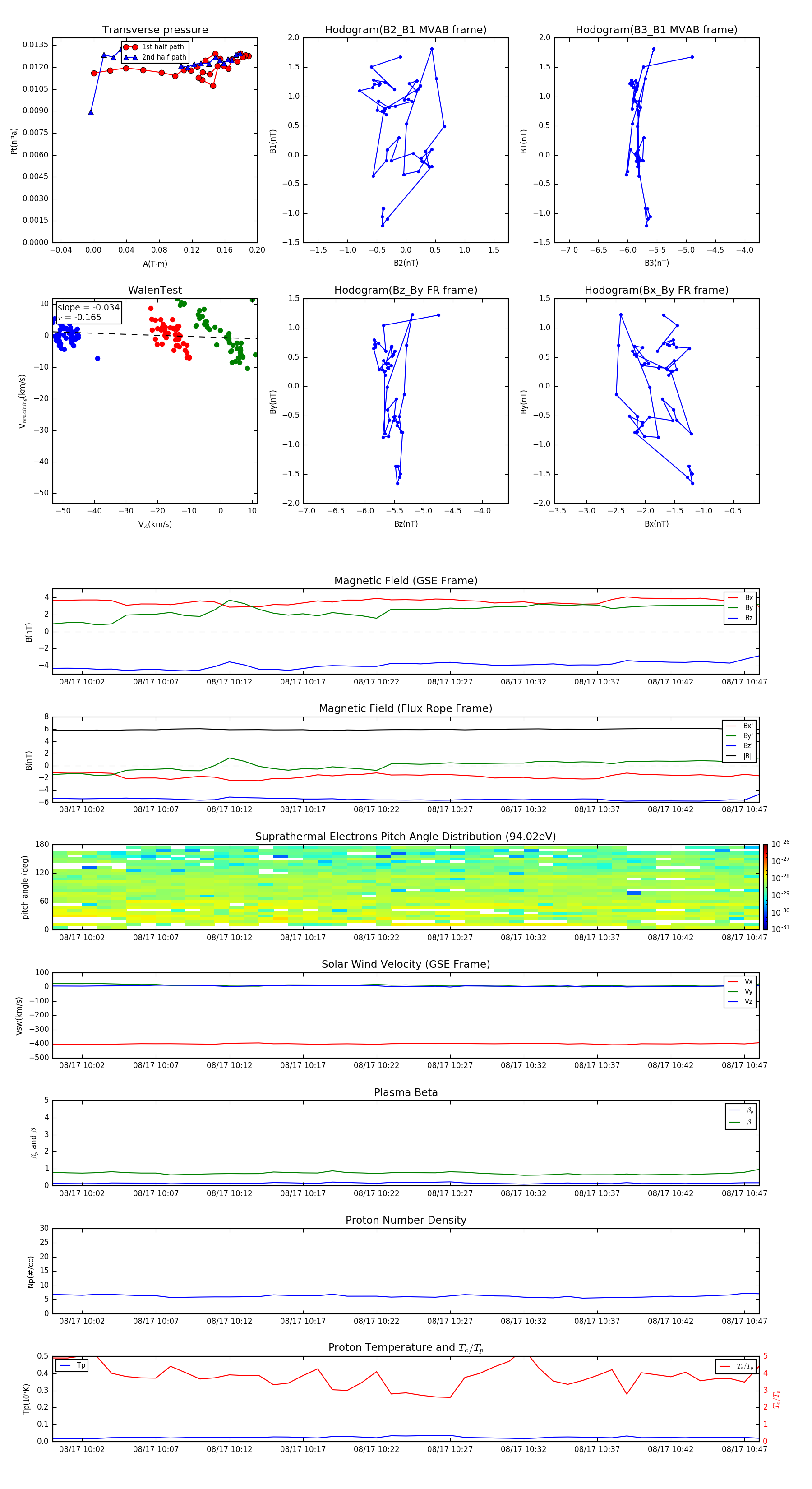
Task: Click '08/17 10:22' tick in Plasma Beta panel
Action: click(x=376, y=1193)
